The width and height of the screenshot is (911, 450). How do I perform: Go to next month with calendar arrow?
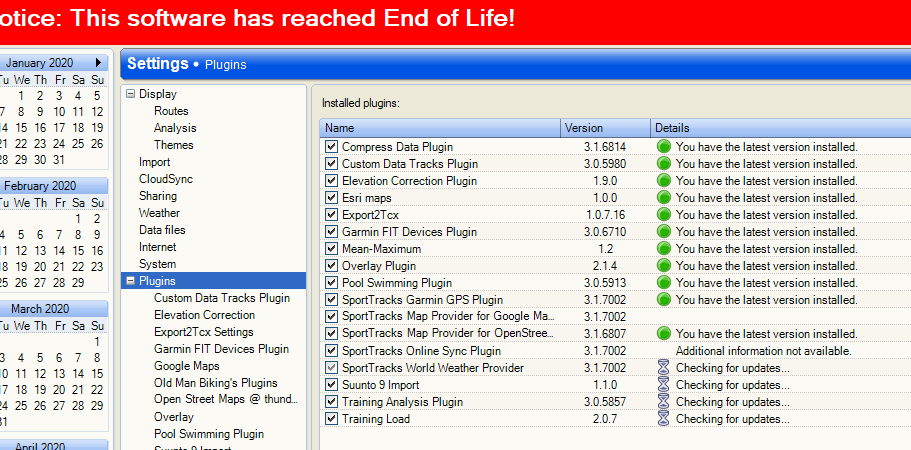[x=98, y=63]
